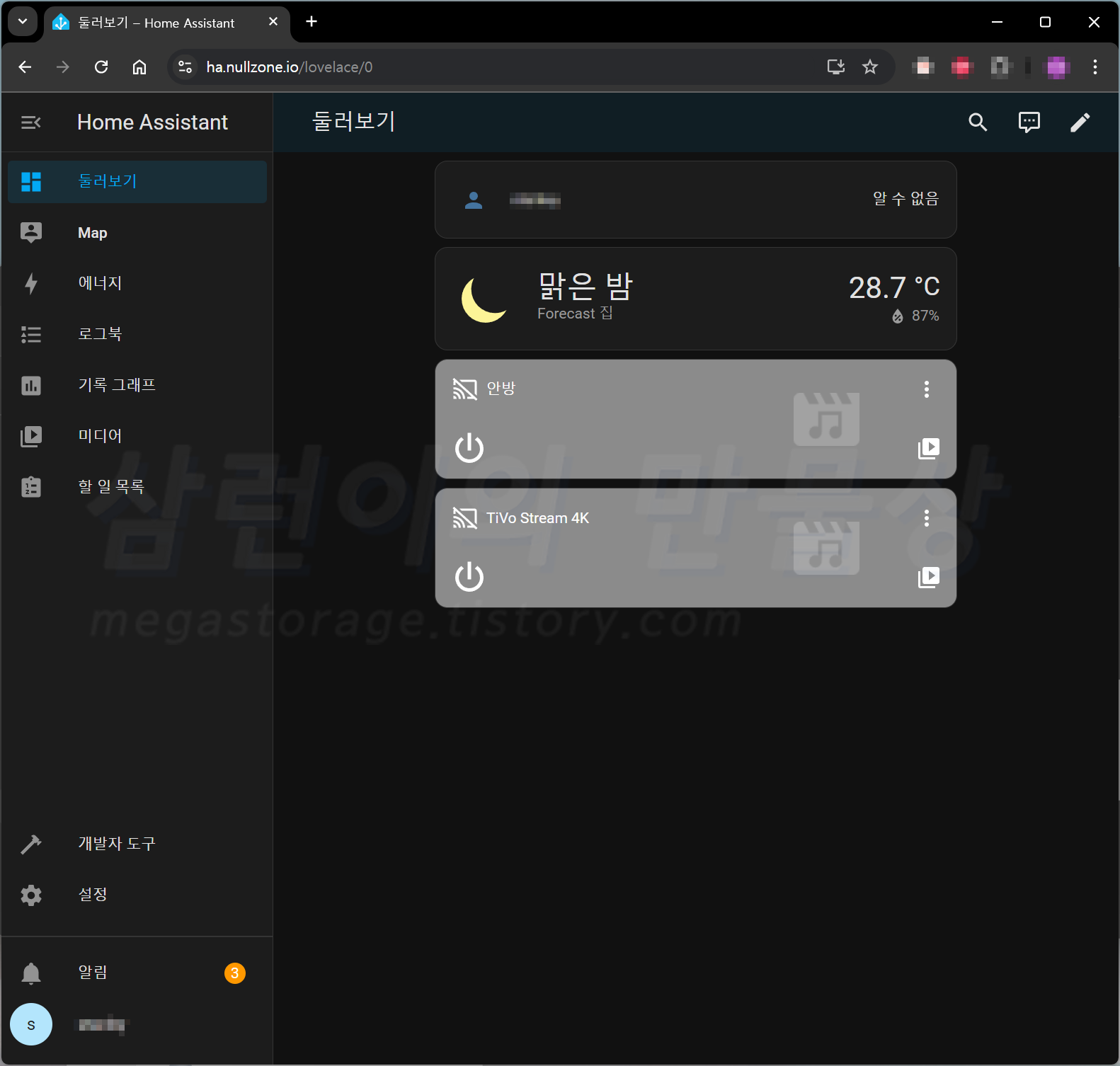This screenshot has width=1120, height=1066.
Task: Click the TiVo Stream 4K title
Action: pos(538,518)
